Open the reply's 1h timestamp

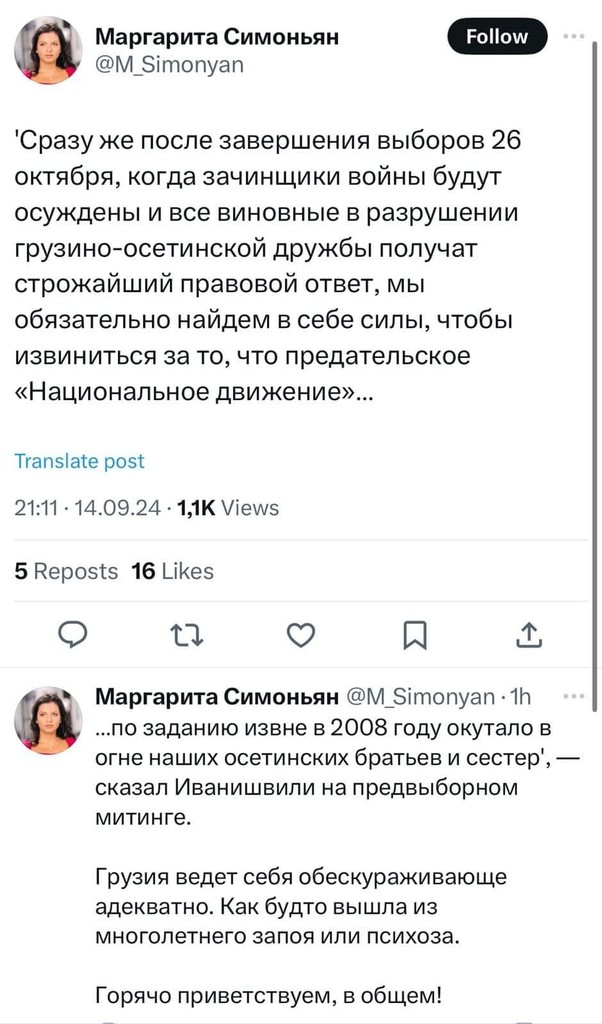pos(521,696)
